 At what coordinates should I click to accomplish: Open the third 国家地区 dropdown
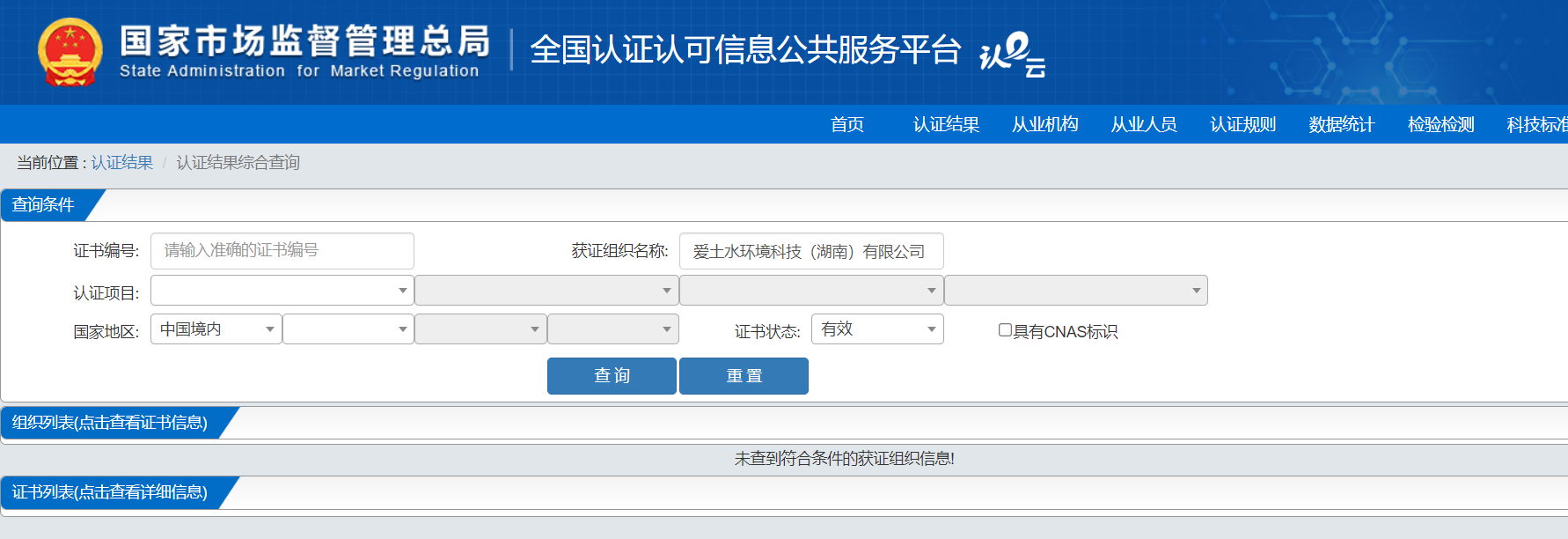[x=480, y=329]
